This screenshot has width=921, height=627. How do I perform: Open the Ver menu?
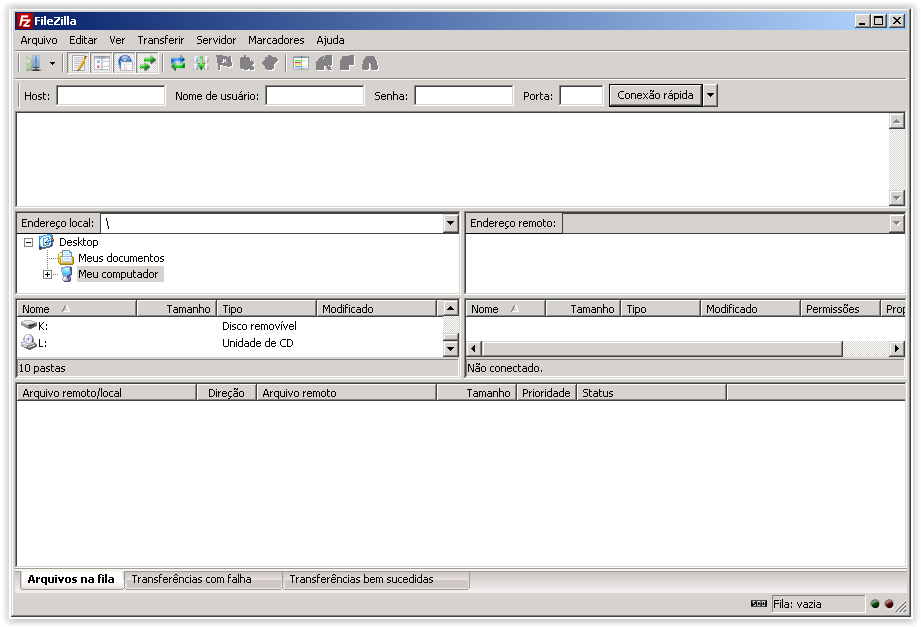pos(117,40)
